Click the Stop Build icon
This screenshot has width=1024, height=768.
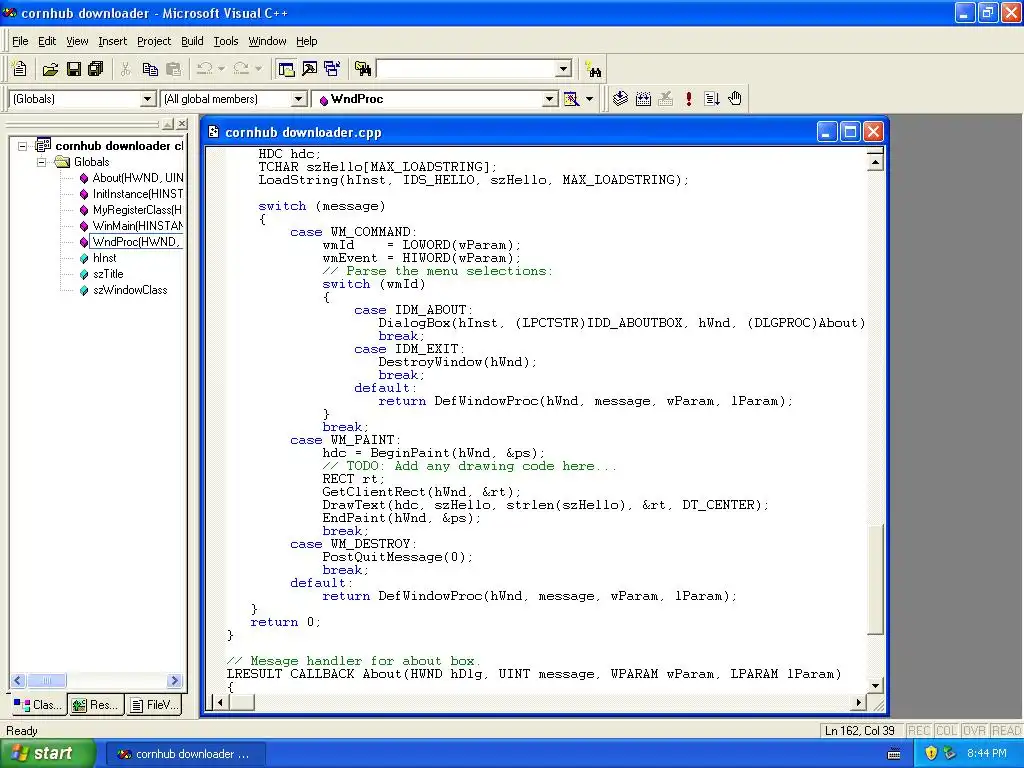click(x=665, y=99)
